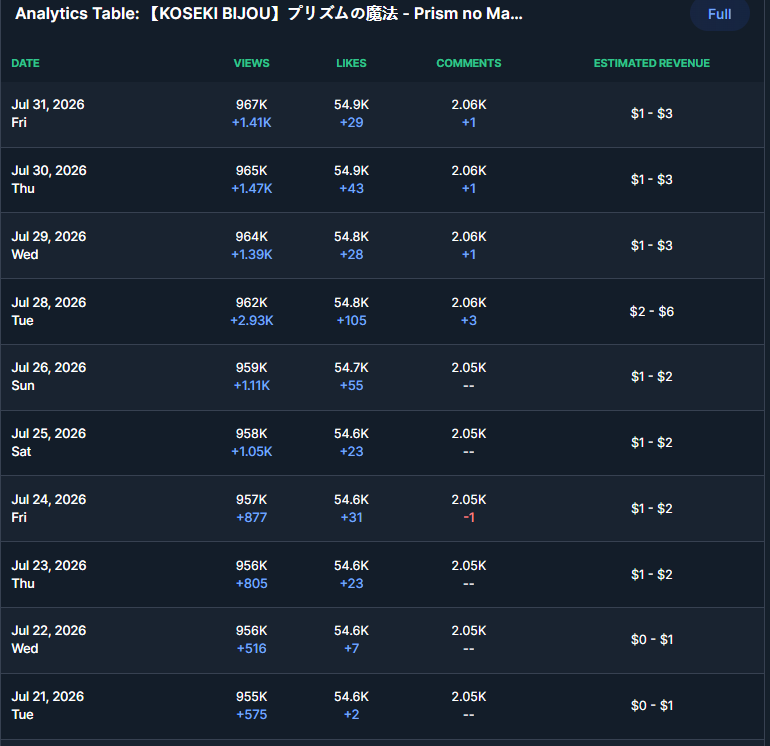The width and height of the screenshot is (770, 746).
Task: Select the Jul 31, 2026 date cell
Action: (x=48, y=113)
